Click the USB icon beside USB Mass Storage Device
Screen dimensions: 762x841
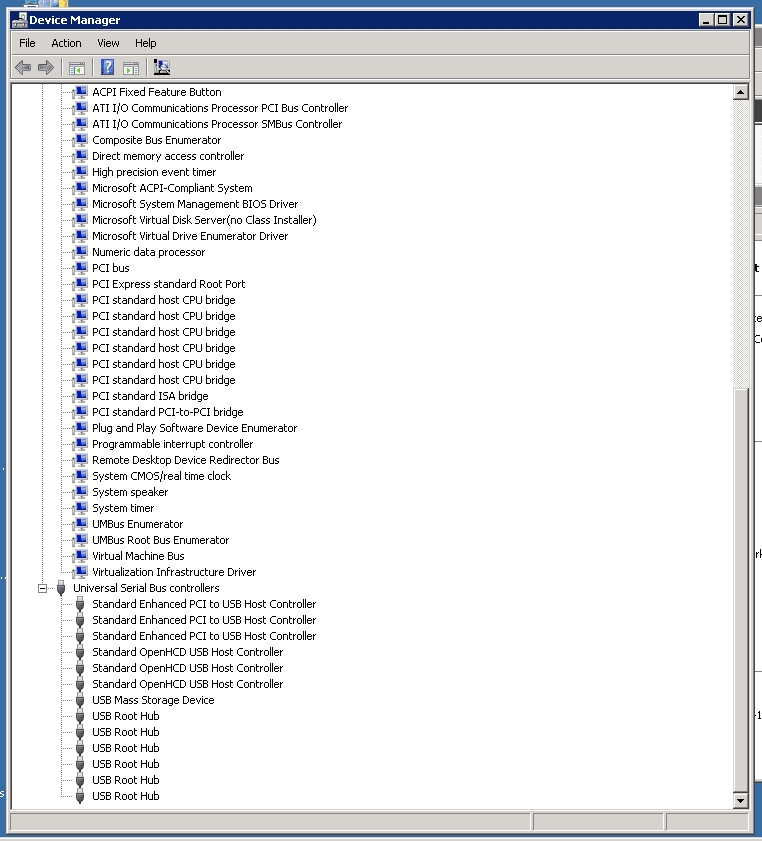click(80, 700)
